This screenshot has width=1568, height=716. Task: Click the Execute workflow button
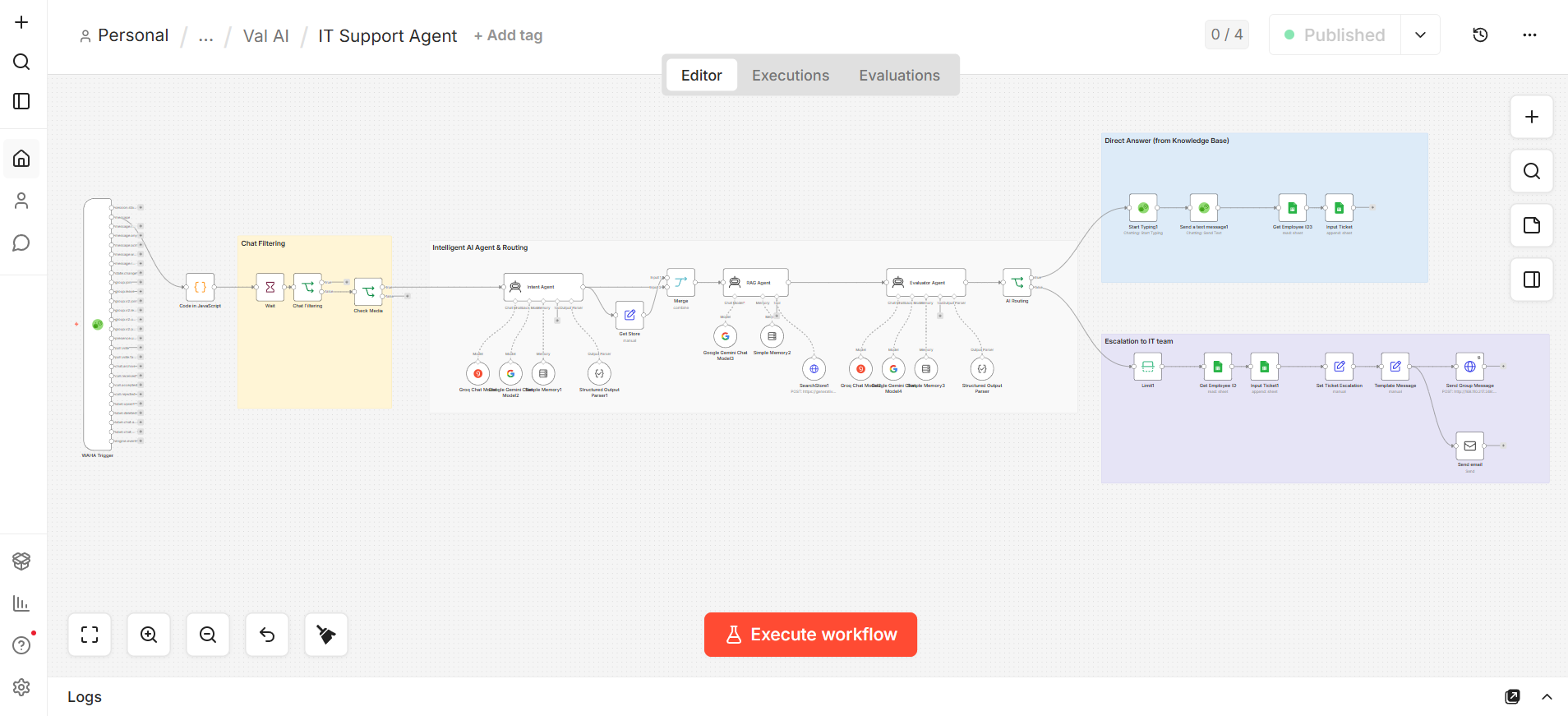click(810, 635)
